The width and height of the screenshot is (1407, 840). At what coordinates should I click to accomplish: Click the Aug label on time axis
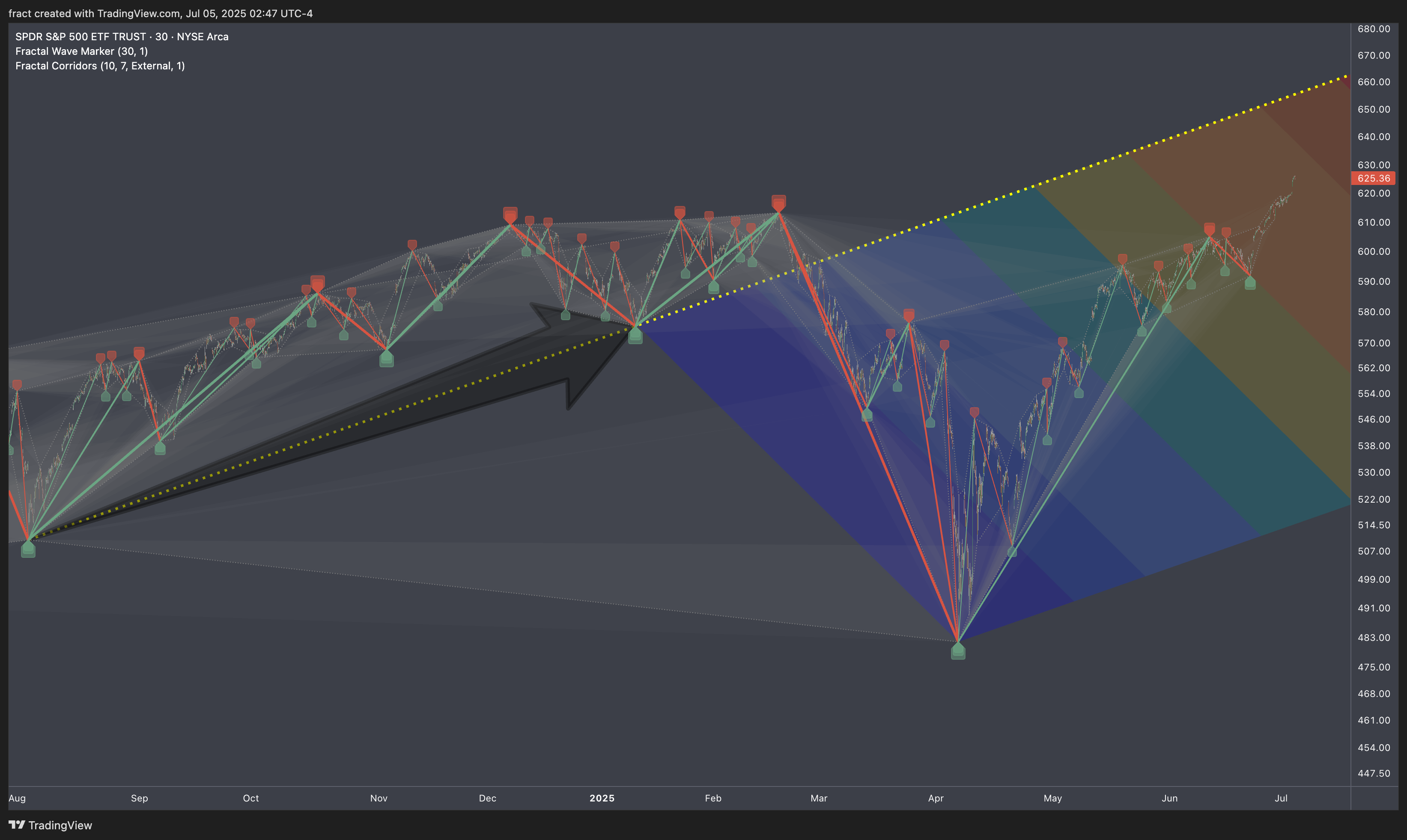[x=17, y=798]
